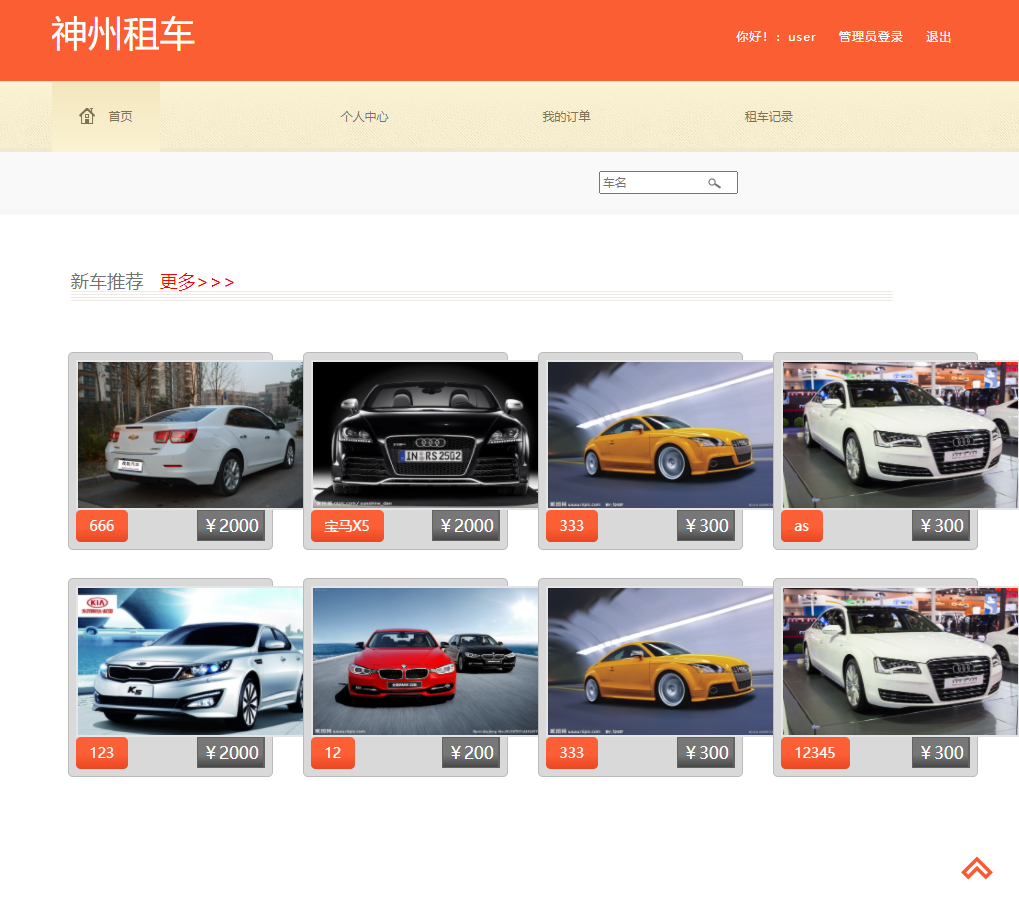Open the 租车记录 navigation item
The width and height of the screenshot is (1019, 902).
click(768, 116)
